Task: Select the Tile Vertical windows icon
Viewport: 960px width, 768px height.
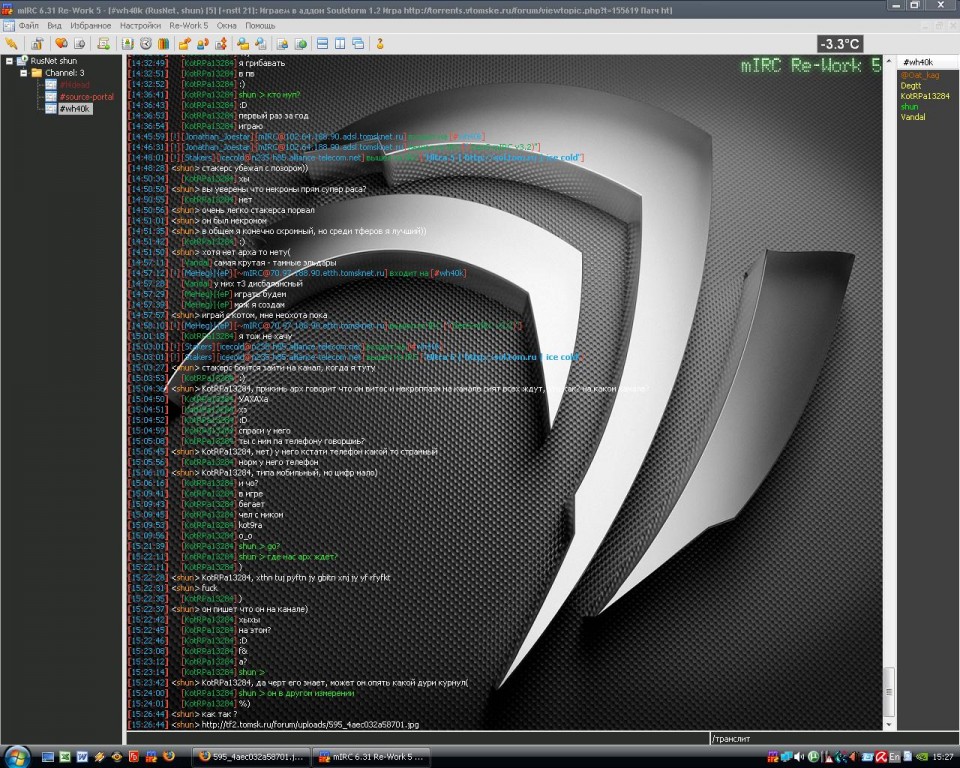Action: tap(340, 43)
